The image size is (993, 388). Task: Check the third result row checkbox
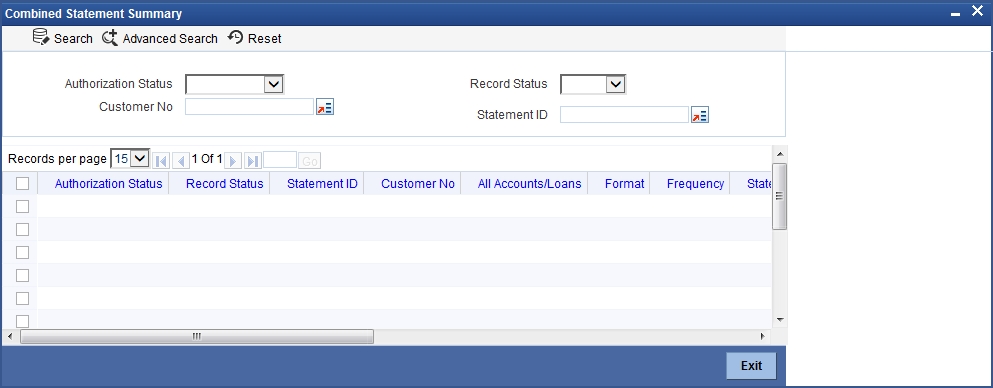[x=23, y=253]
